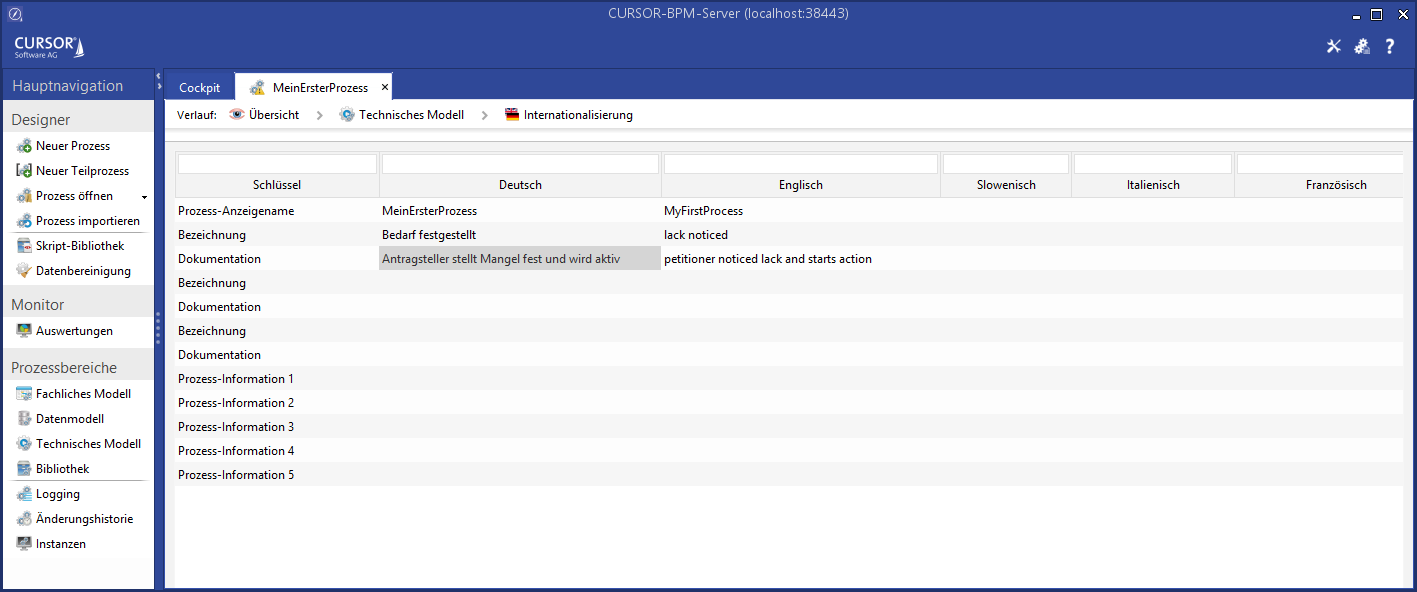Click the Fachliches Modell icon
Image resolution: width=1417 pixels, height=592 pixels.
point(25,394)
